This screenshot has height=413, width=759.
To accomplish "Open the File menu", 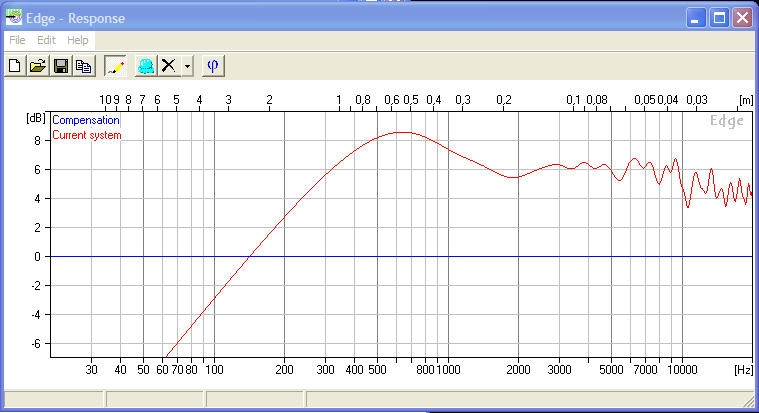I will click(17, 40).
